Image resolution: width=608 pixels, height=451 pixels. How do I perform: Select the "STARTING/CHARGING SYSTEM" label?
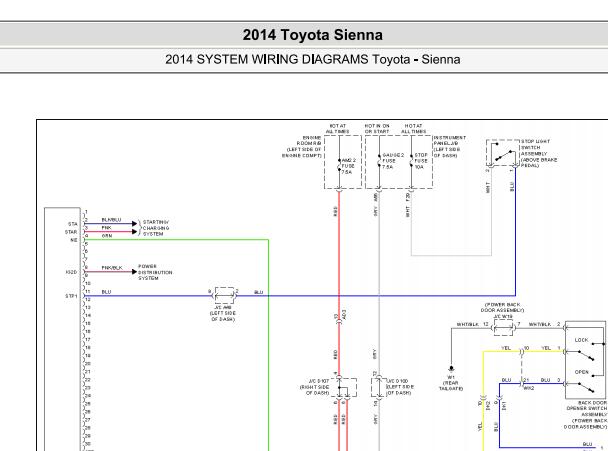pyautogui.click(x=156, y=228)
